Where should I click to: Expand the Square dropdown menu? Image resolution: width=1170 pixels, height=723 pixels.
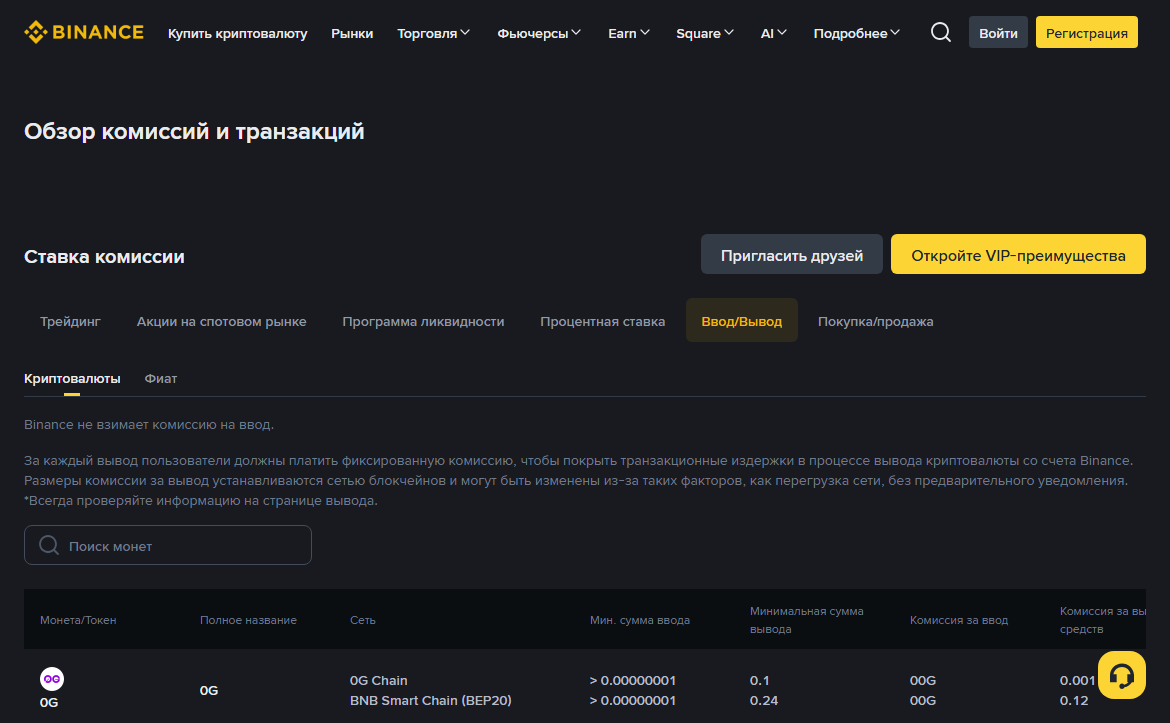click(705, 33)
